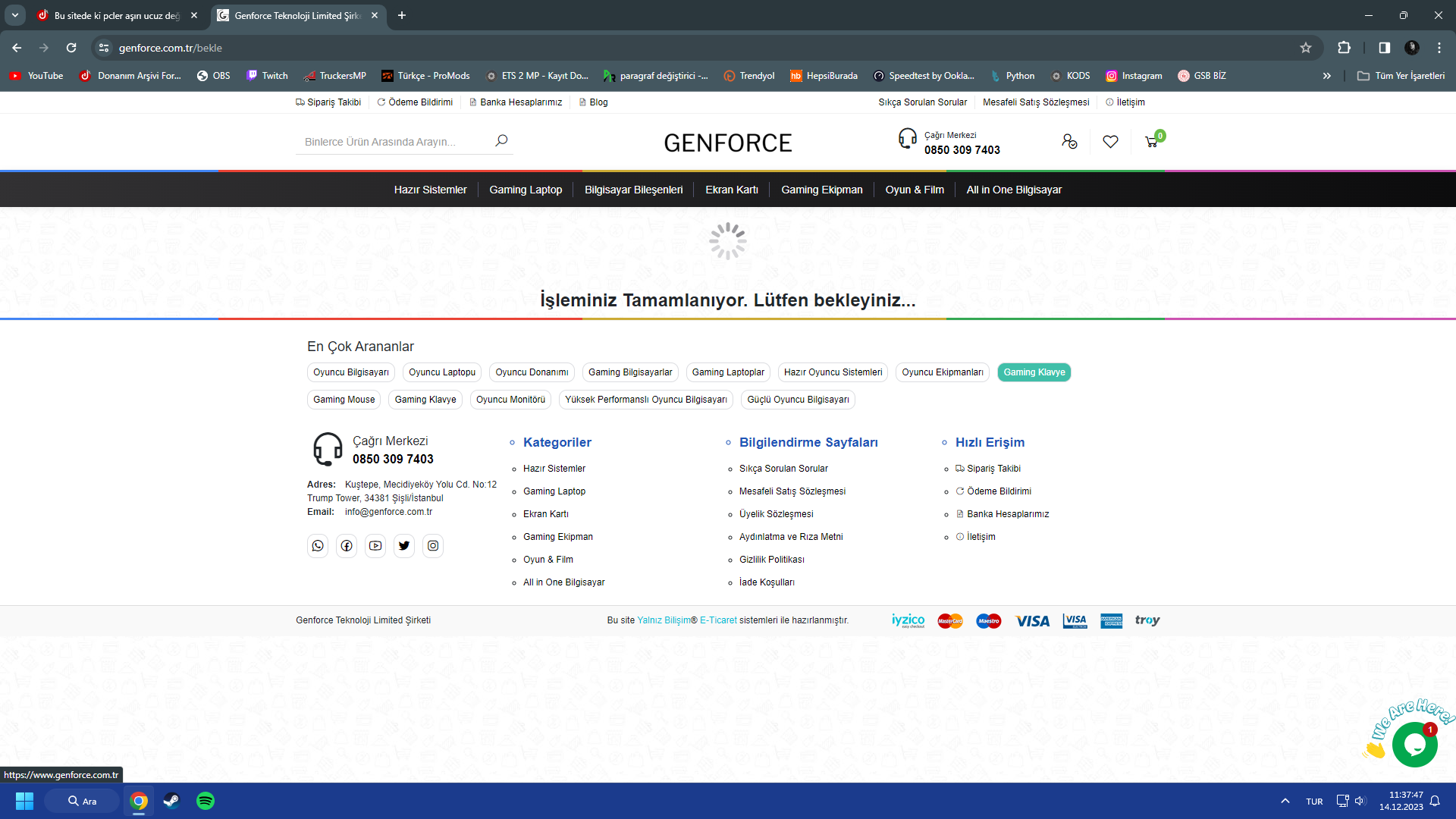The height and width of the screenshot is (819, 1456).
Task: Open the clock and date display
Action: 1401,801
